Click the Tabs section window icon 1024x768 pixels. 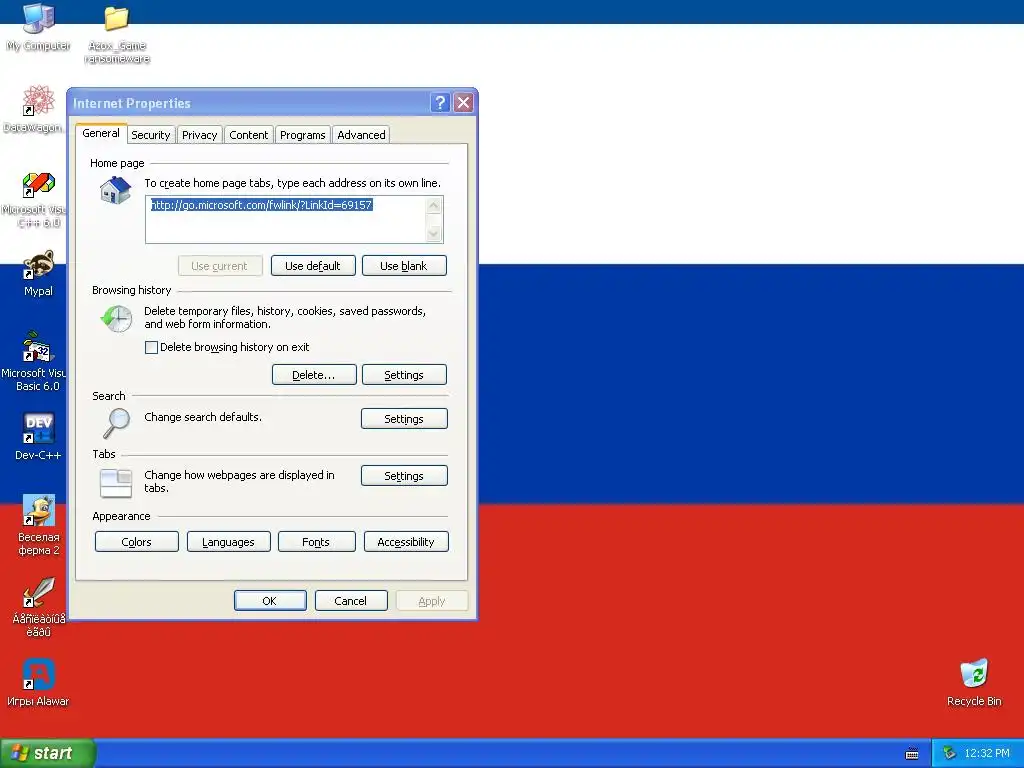[x=116, y=483]
